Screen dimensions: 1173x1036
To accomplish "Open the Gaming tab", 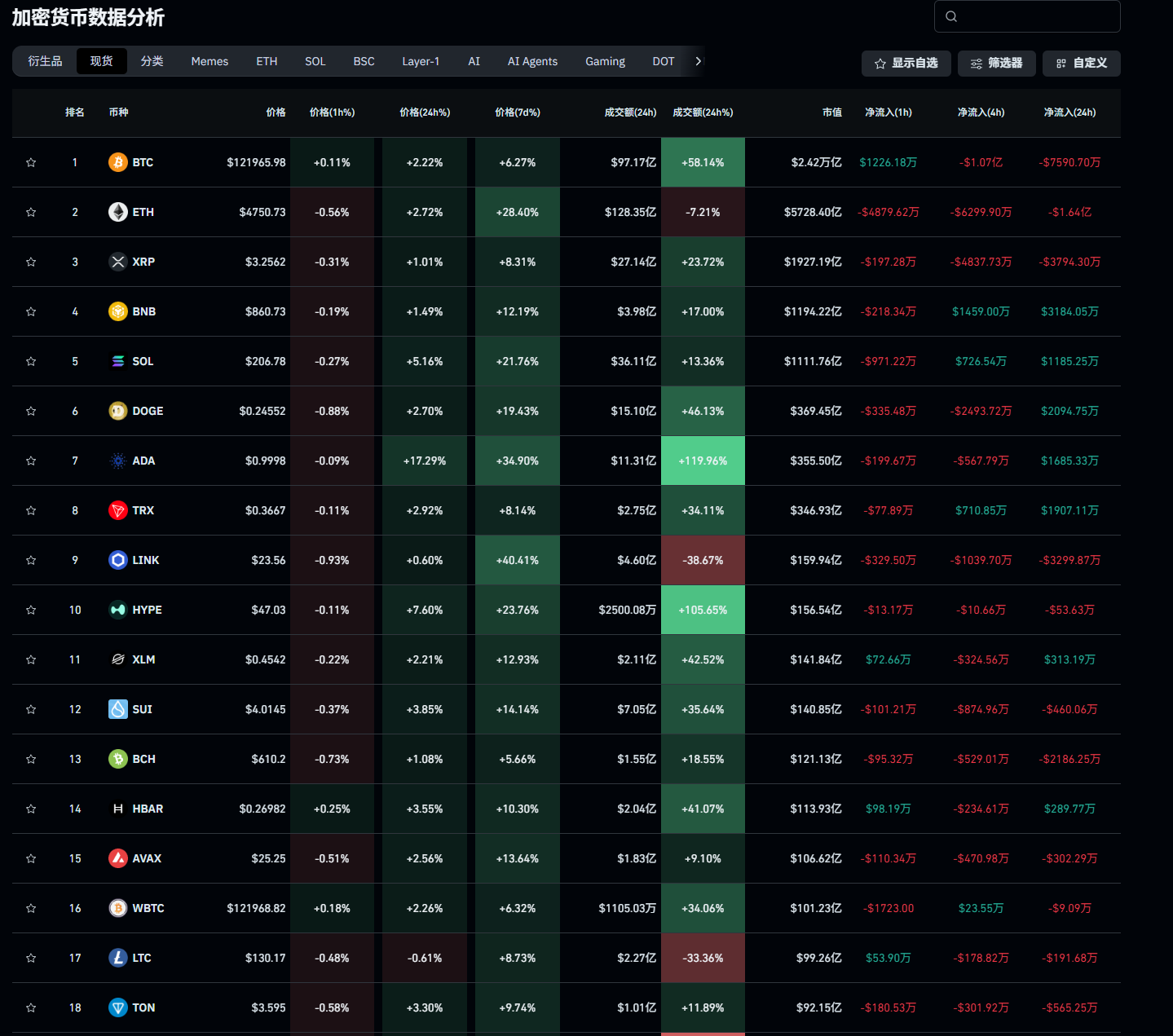I will (605, 61).
